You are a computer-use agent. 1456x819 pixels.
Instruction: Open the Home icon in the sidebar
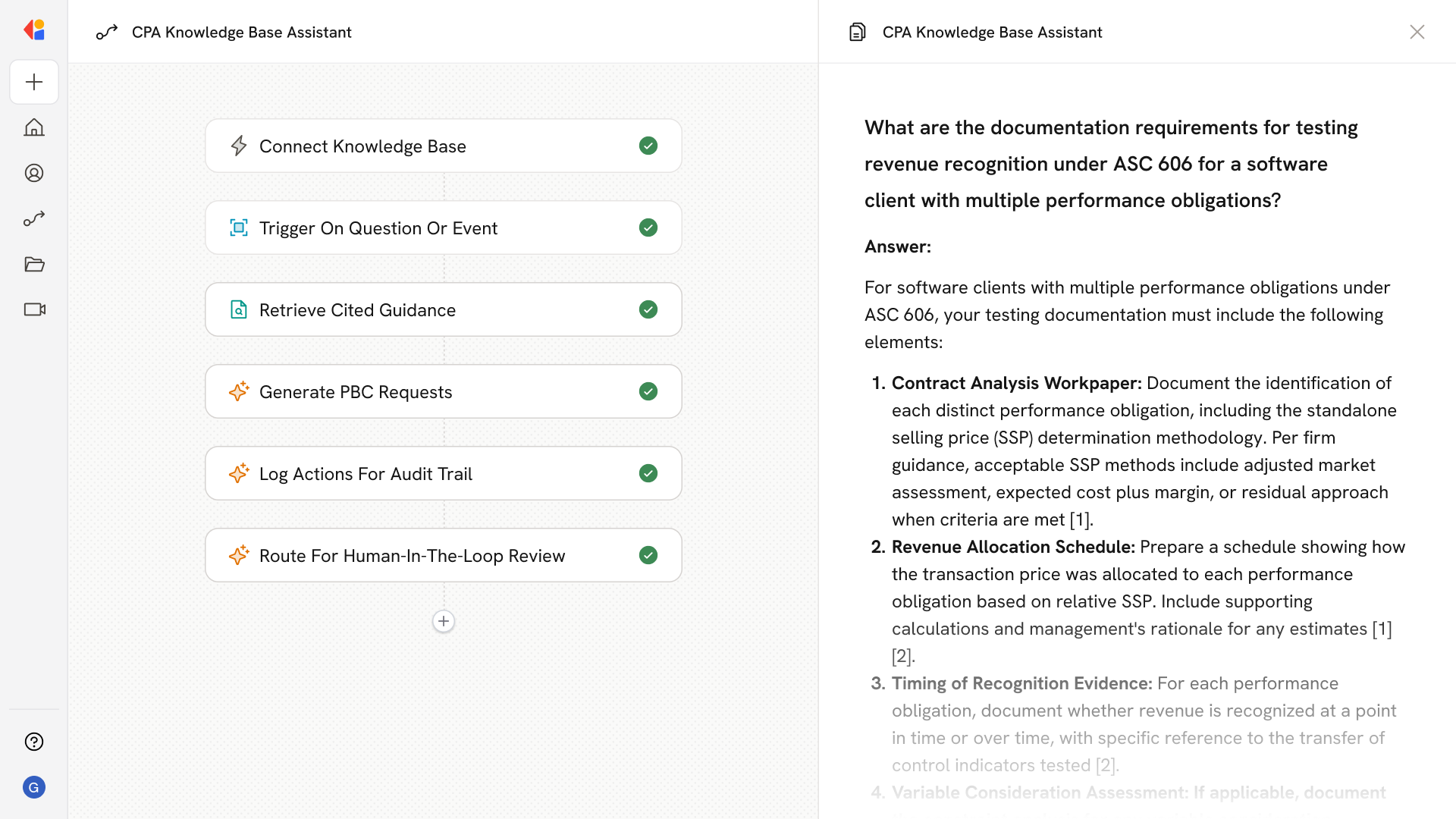click(34, 127)
